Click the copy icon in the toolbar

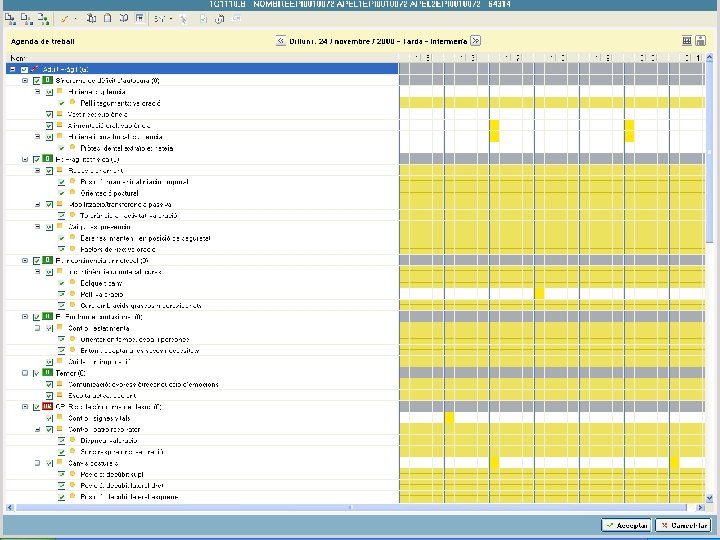click(x=91, y=18)
